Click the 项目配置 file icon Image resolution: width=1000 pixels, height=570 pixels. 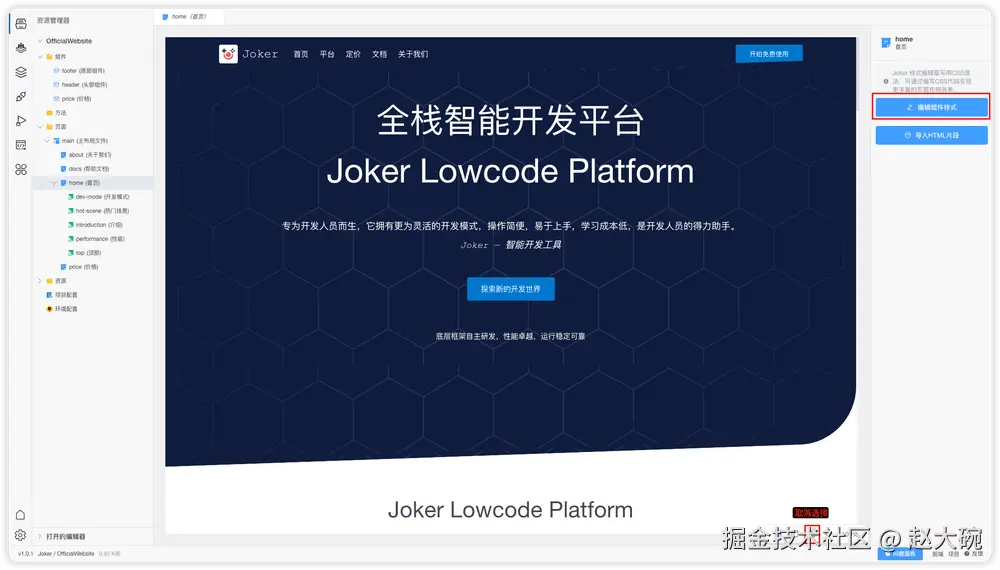49,295
